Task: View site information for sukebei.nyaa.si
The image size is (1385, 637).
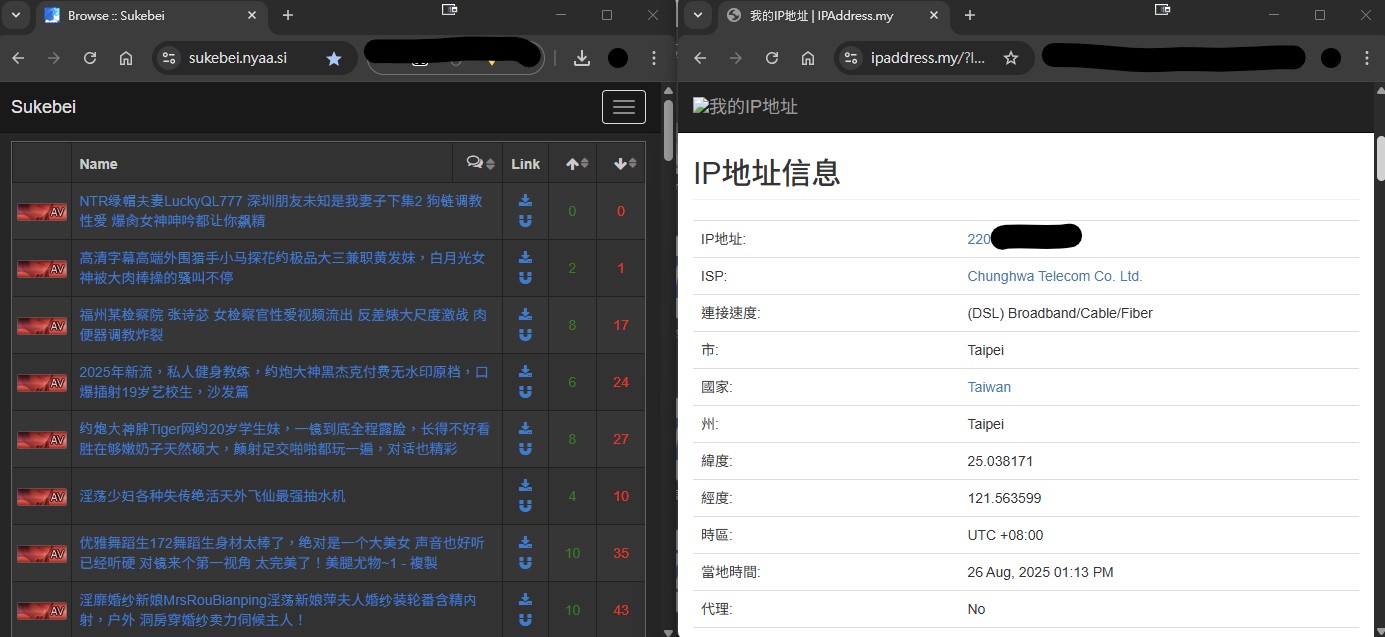Action: (169, 58)
